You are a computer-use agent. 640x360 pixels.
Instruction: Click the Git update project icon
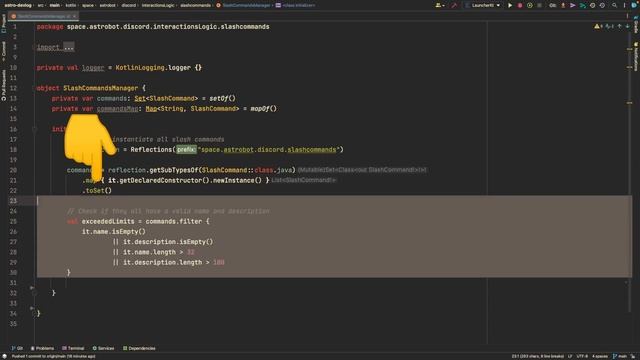(x=563, y=5)
